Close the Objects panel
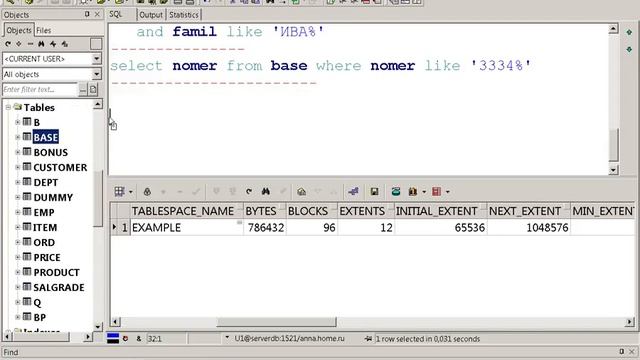The width and height of the screenshot is (640, 360). (x=97, y=14)
